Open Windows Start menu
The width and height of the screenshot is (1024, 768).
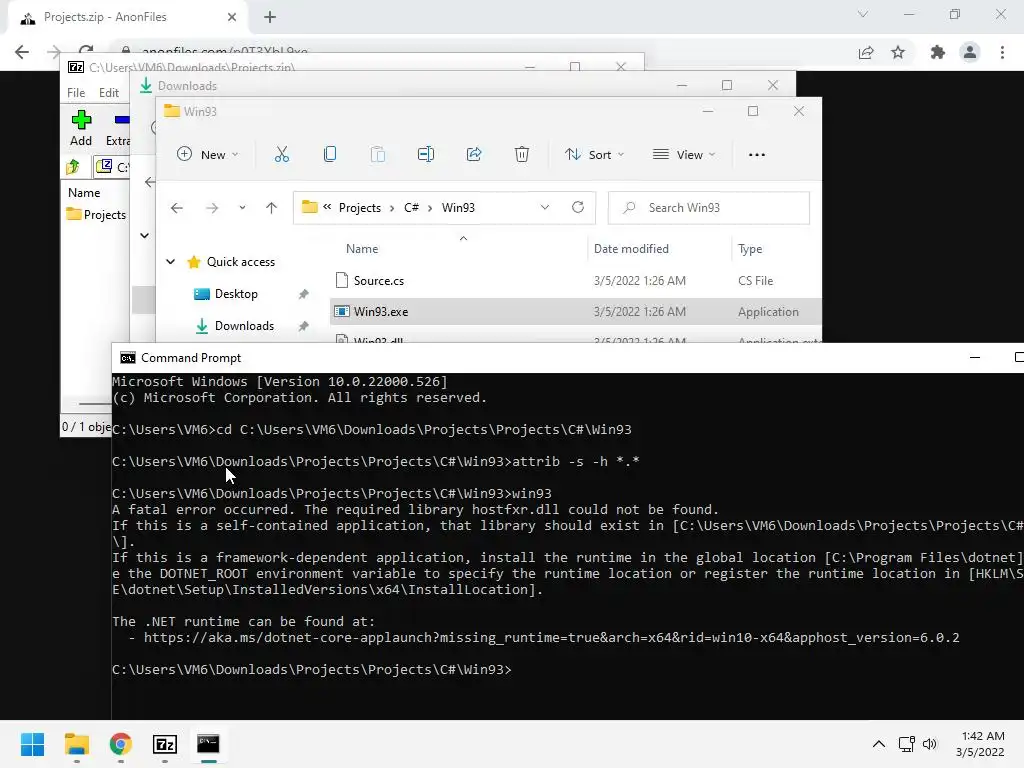click(32, 744)
